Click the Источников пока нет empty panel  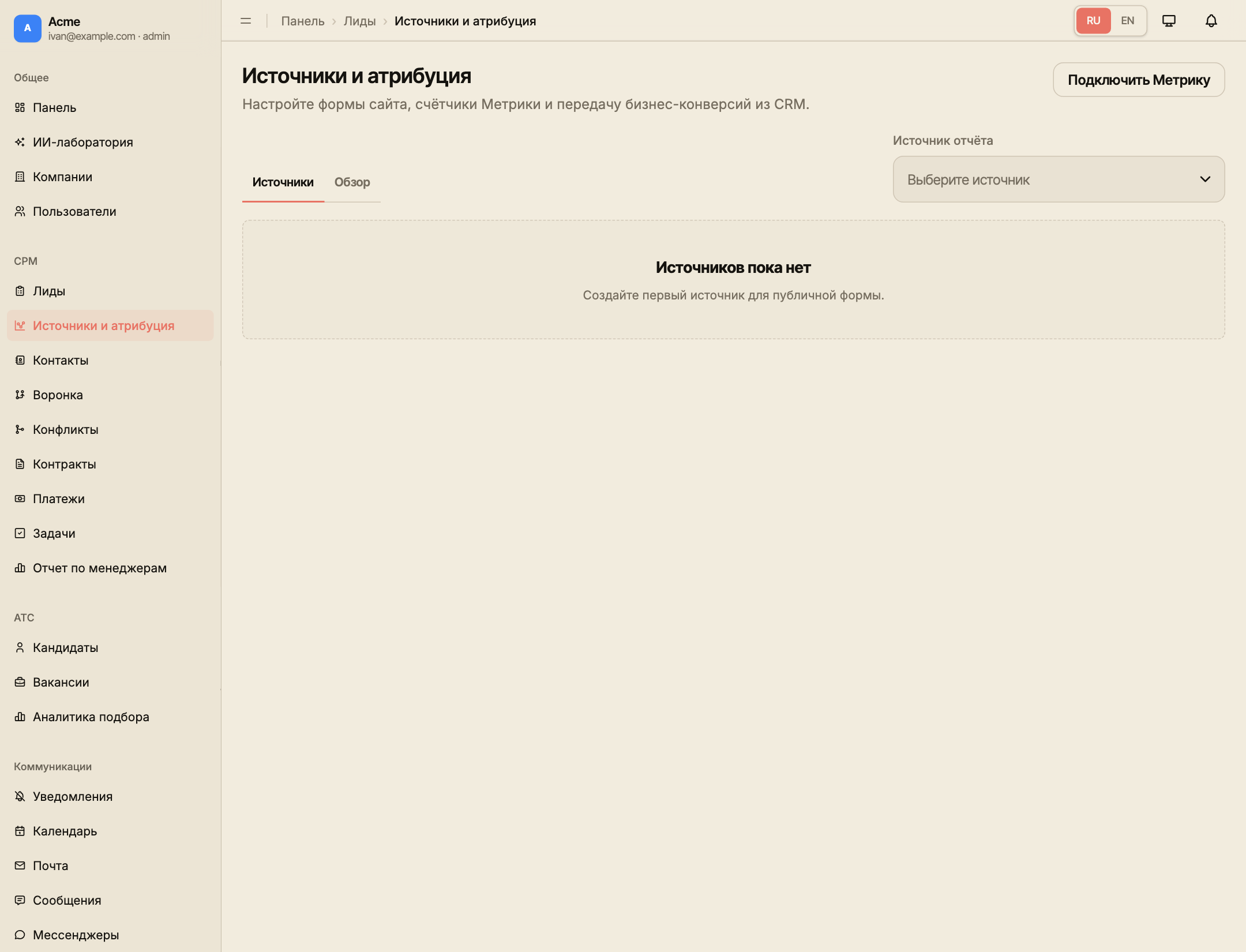click(733, 279)
